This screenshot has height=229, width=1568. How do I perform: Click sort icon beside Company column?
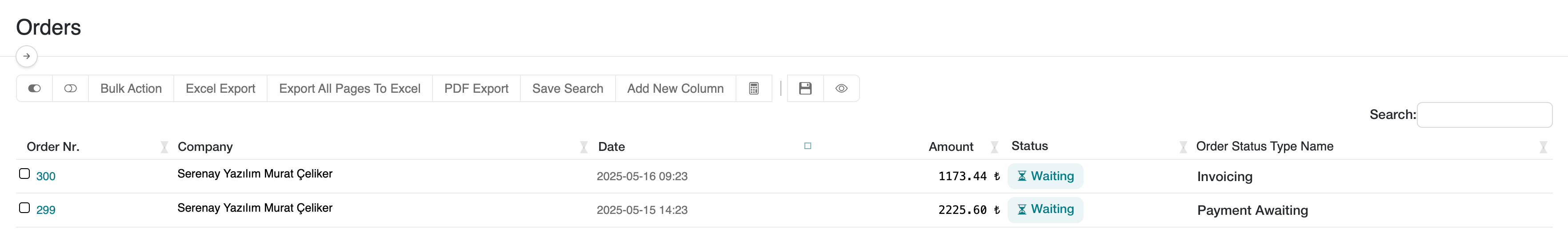[584, 147]
